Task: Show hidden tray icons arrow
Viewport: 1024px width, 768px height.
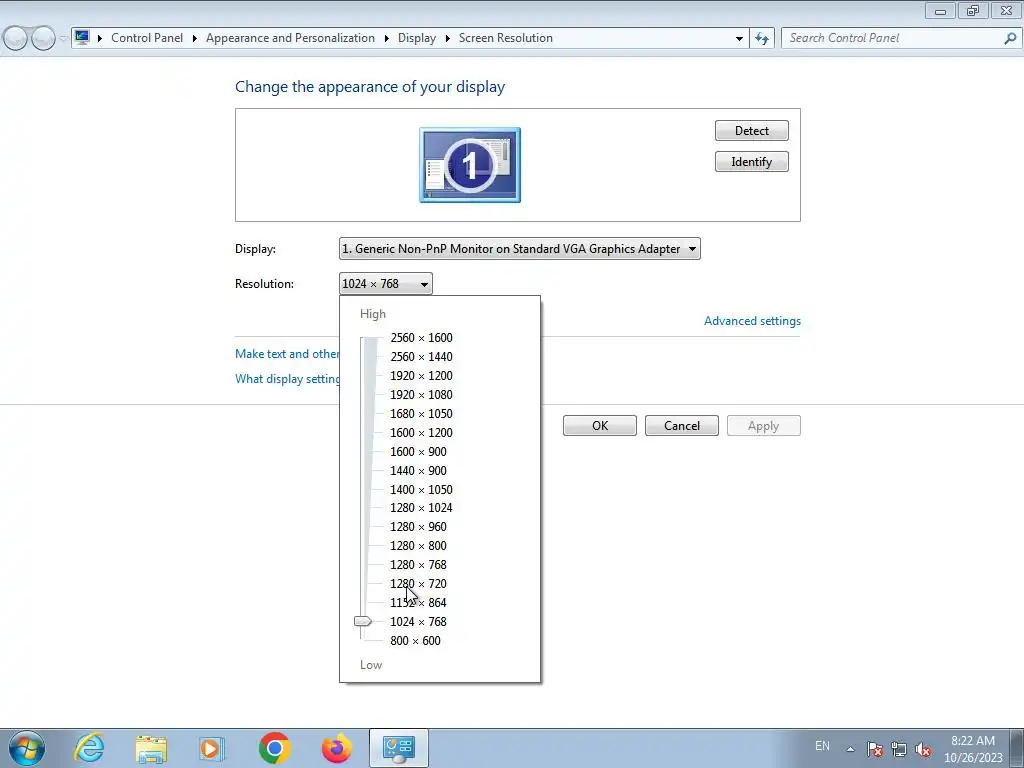Action: (x=850, y=749)
